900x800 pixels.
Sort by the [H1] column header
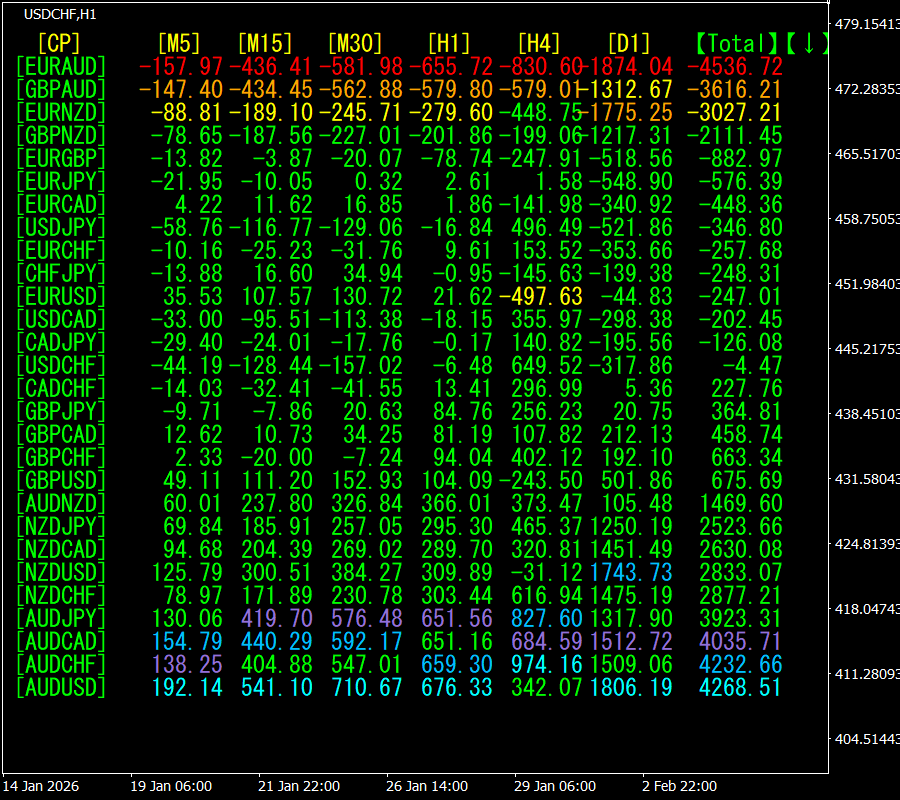(449, 44)
